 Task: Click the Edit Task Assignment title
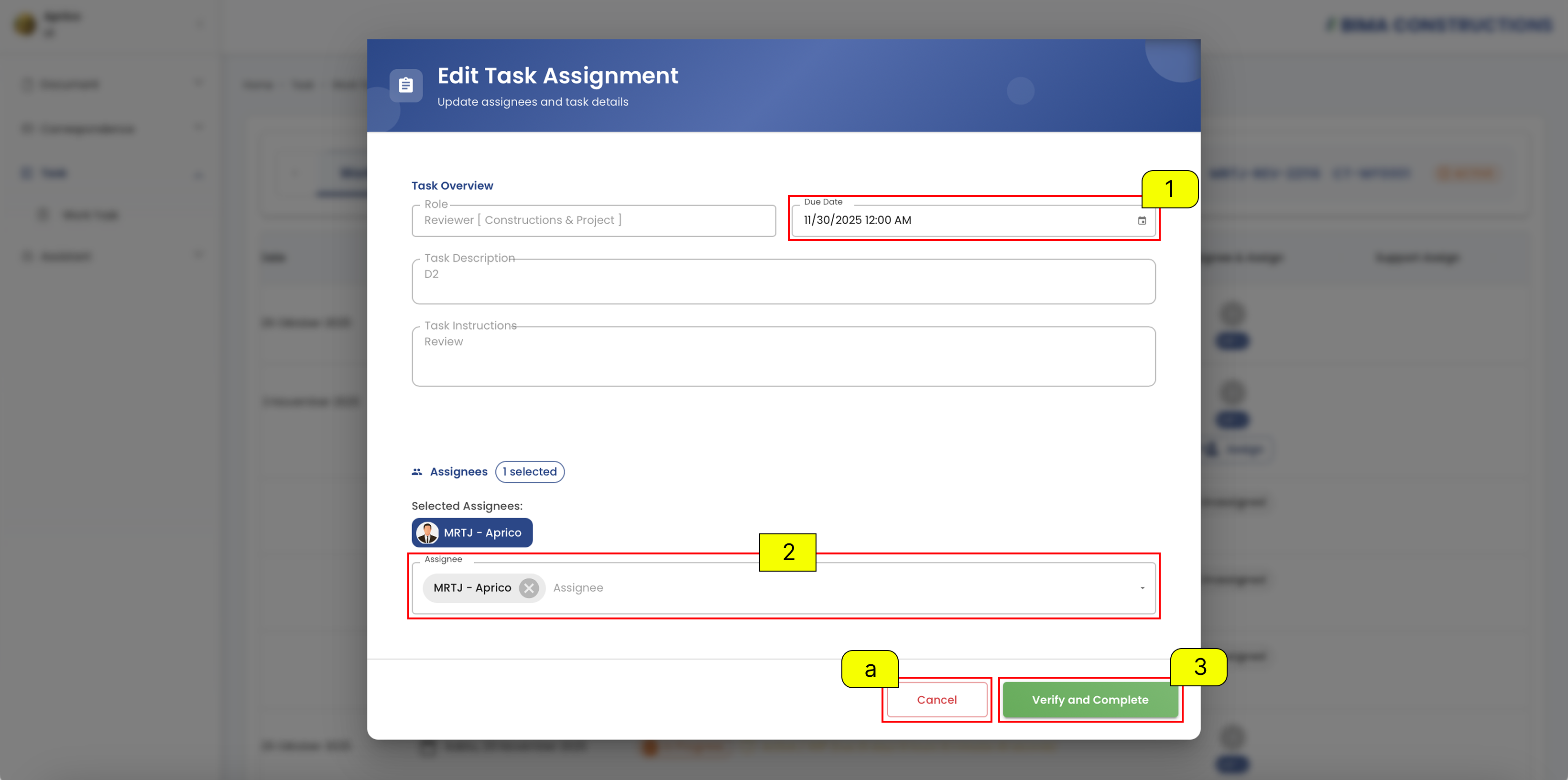pyautogui.click(x=557, y=76)
